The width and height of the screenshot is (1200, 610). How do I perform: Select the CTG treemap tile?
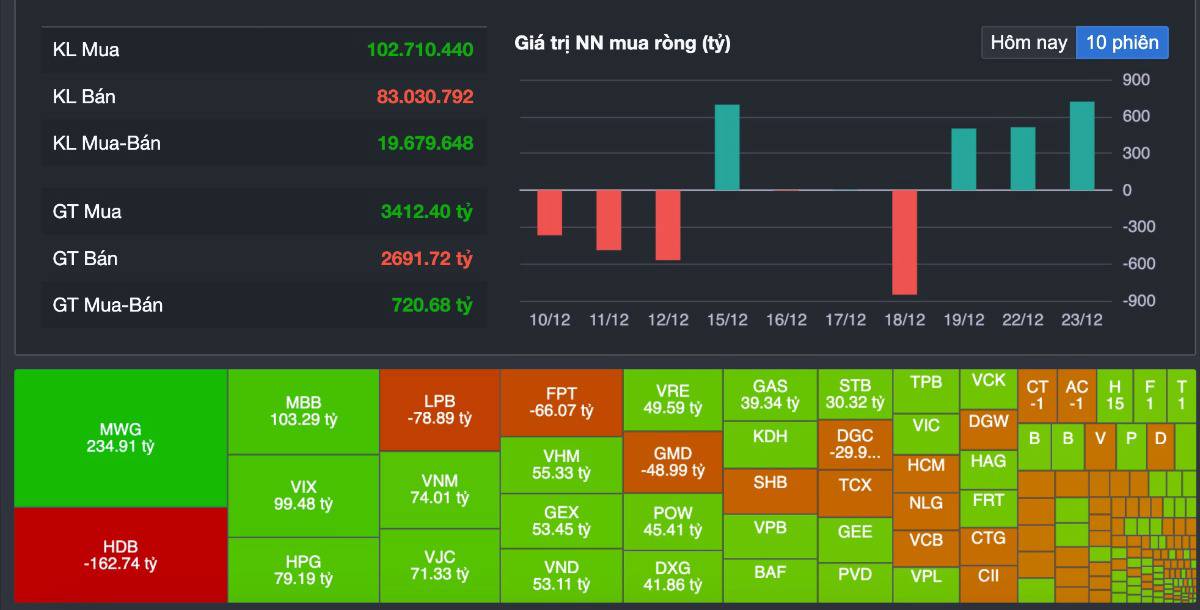(x=988, y=544)
